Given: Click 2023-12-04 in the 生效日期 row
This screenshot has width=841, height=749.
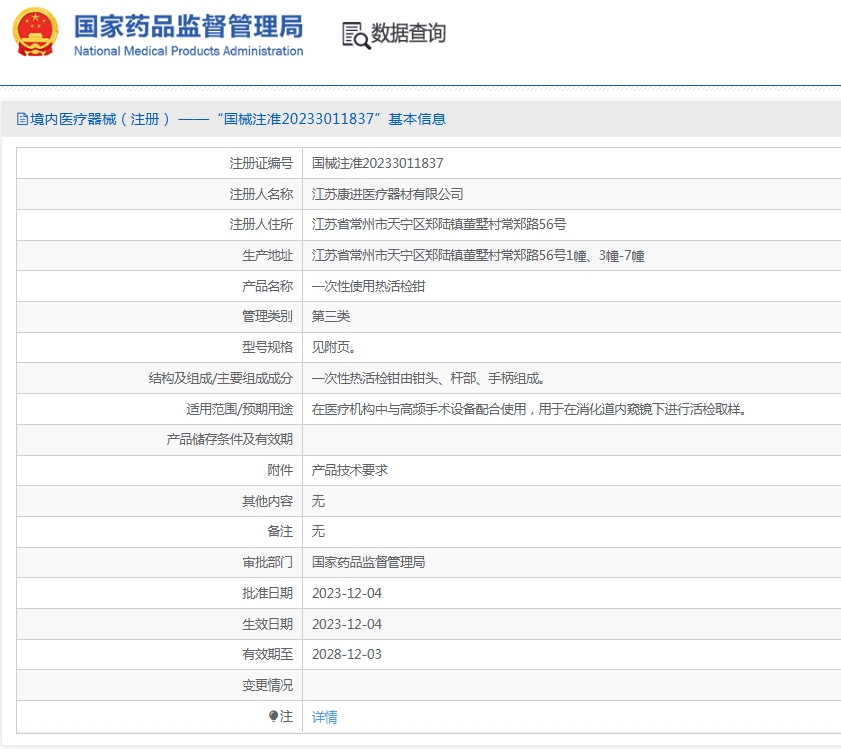Looking at the screenshot, I should (346, 625).
